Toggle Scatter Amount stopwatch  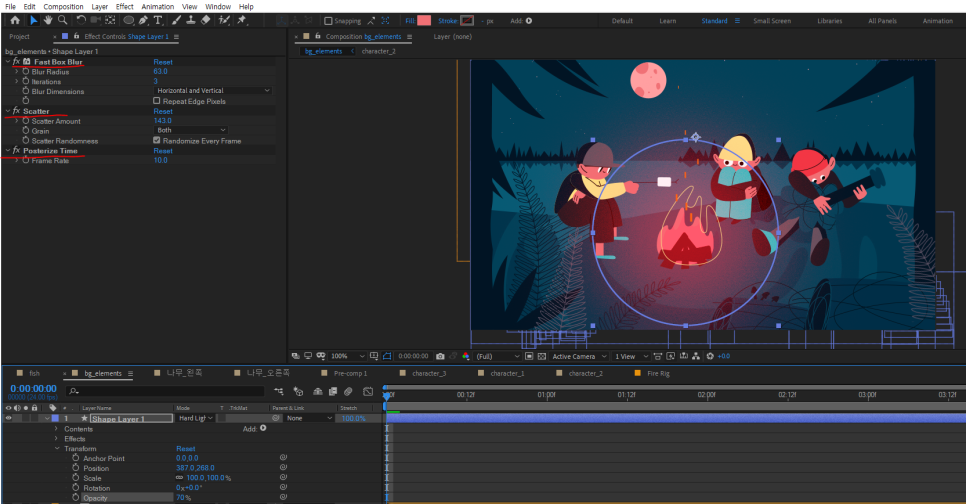25,121
